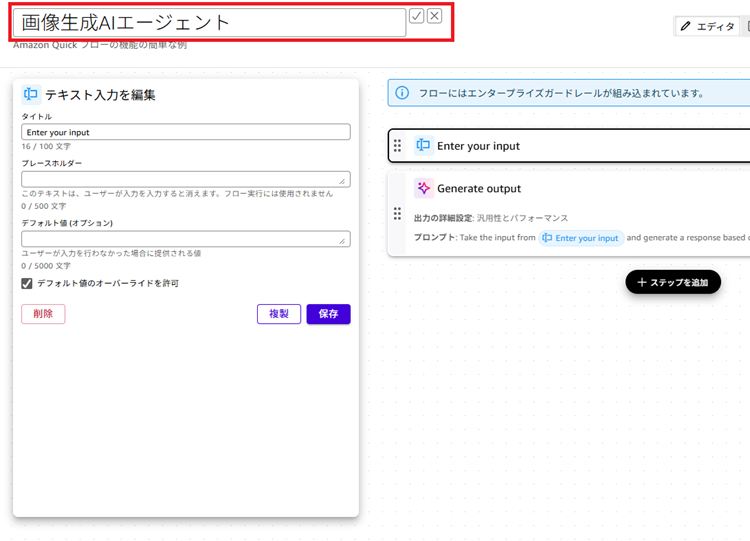Click the タイトル input field
Viewport: 750px width, 541px height.
click(186, 132)
